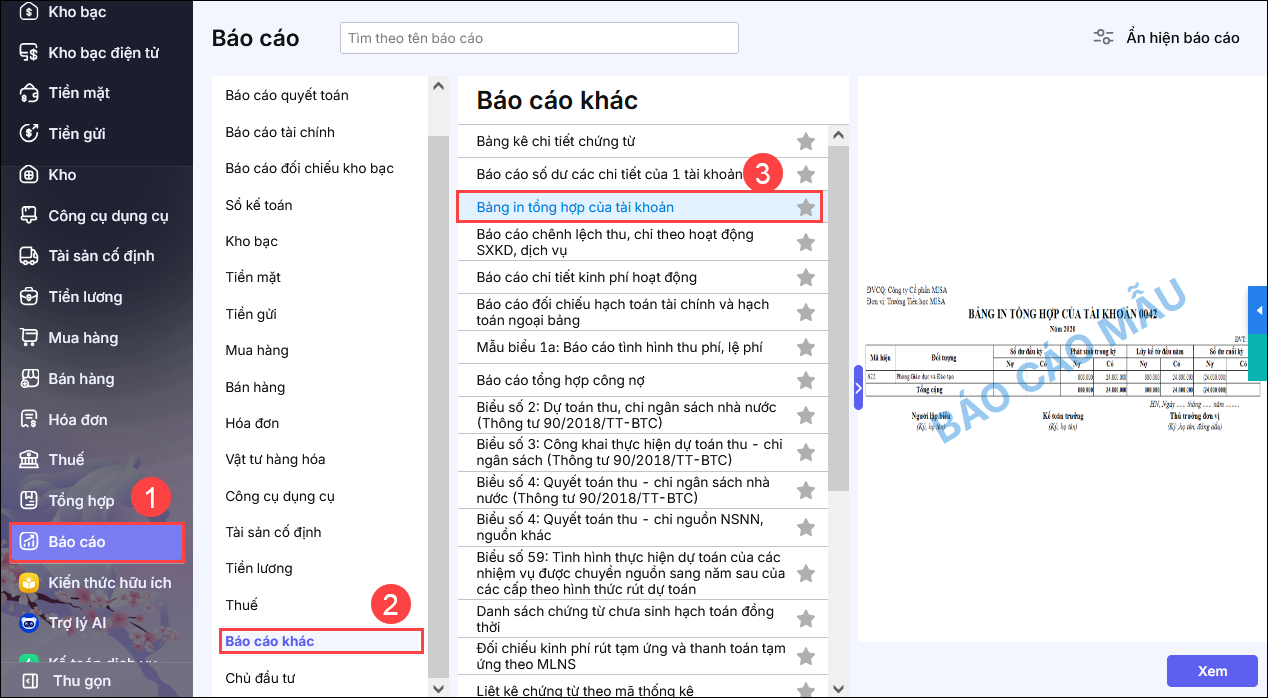Star Mẫu biểu 1a report
The height and width of the screenshot is (698, 1268).
(806, 347)
